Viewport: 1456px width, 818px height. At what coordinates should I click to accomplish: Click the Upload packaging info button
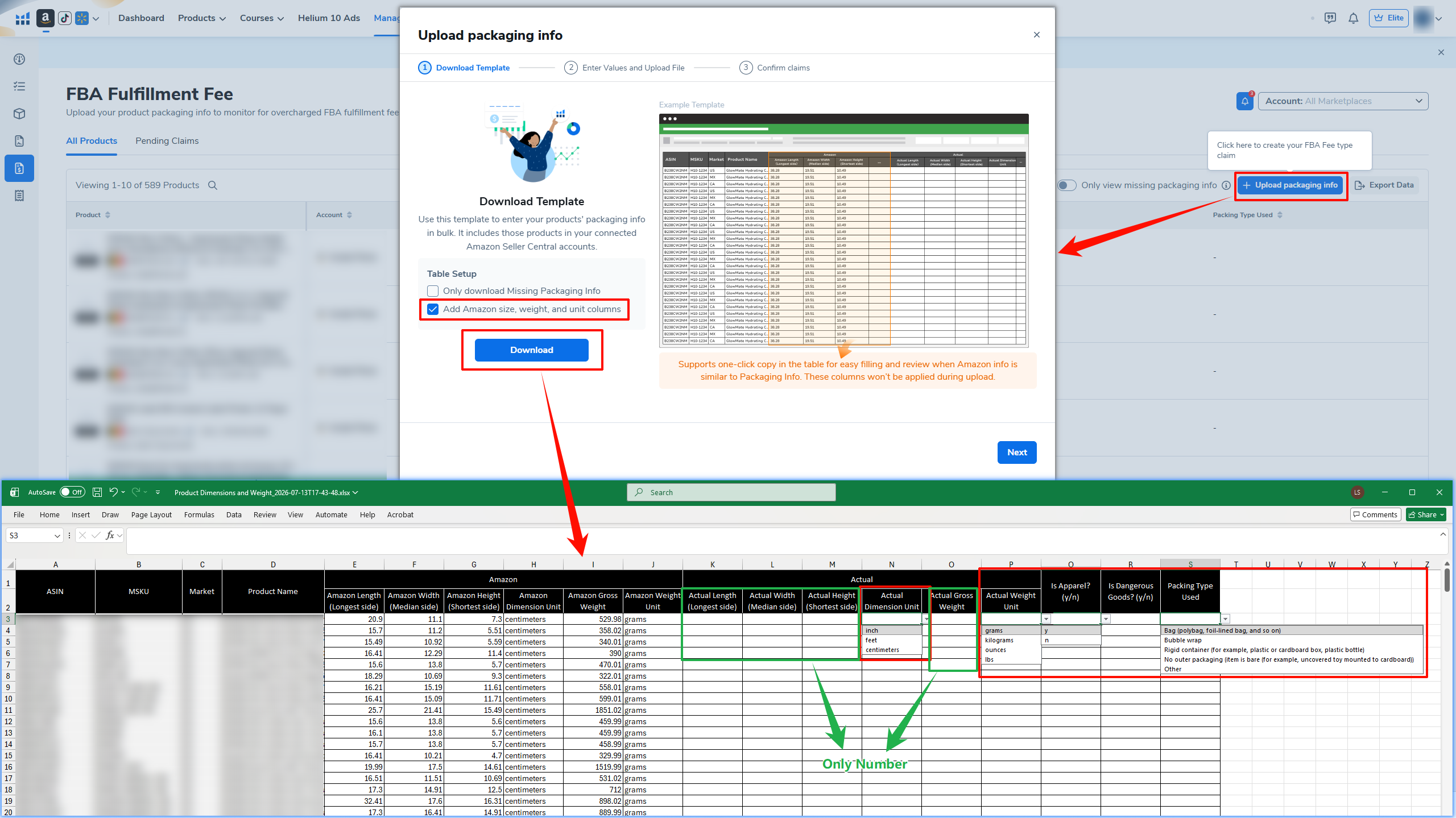1290,185
